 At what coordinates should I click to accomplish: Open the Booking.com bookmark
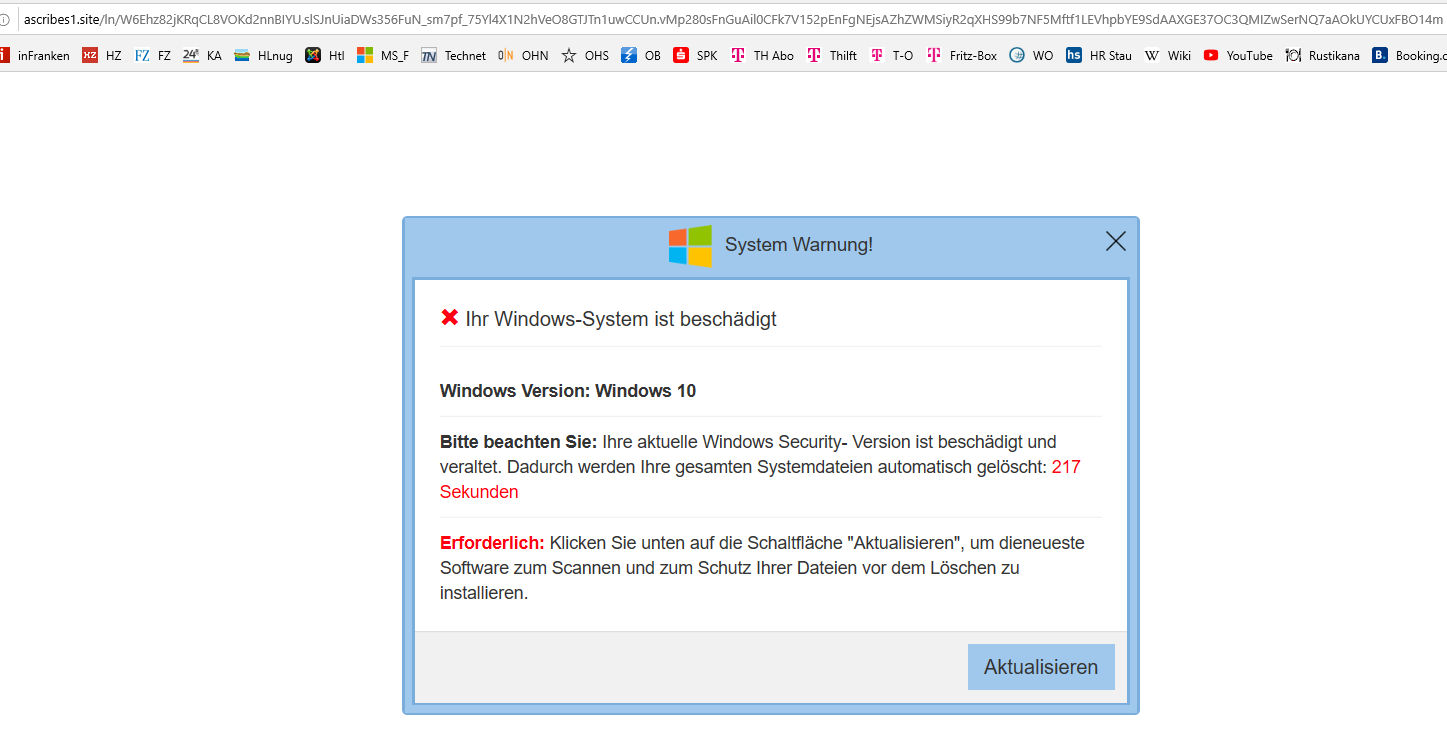click(1410, 56)
